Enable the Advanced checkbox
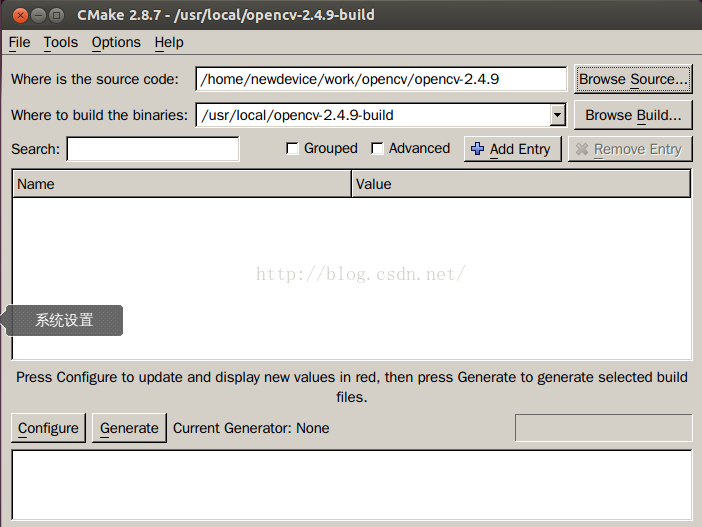The width and height of the screenshot is (702, 527). point(377,148)
